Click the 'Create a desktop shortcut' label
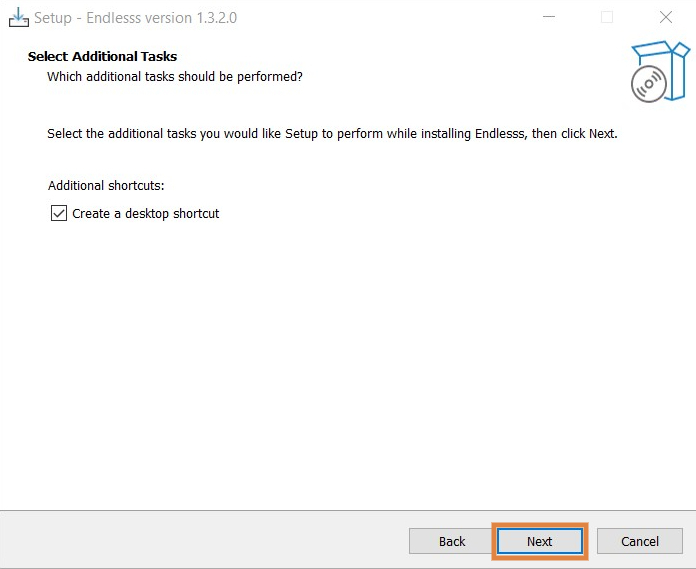The image size is (696, 569). point(145,213)
